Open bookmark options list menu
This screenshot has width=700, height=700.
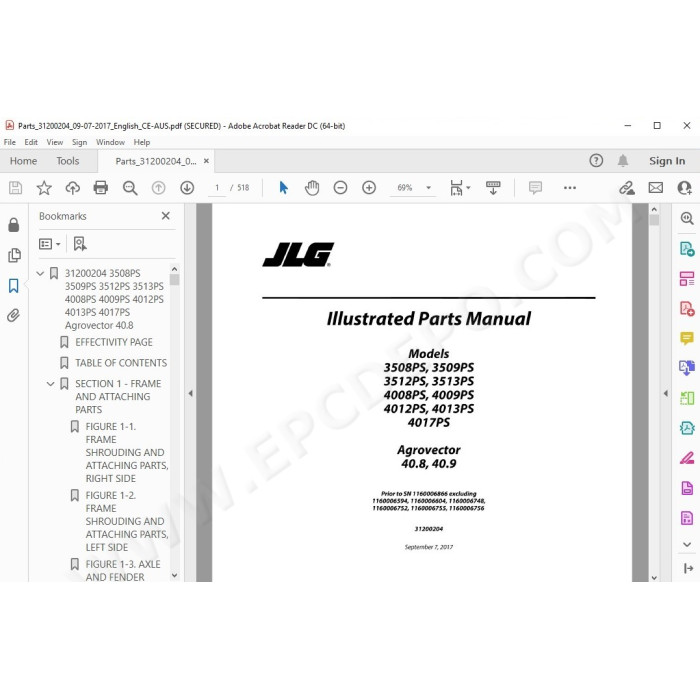click(50, 244)
